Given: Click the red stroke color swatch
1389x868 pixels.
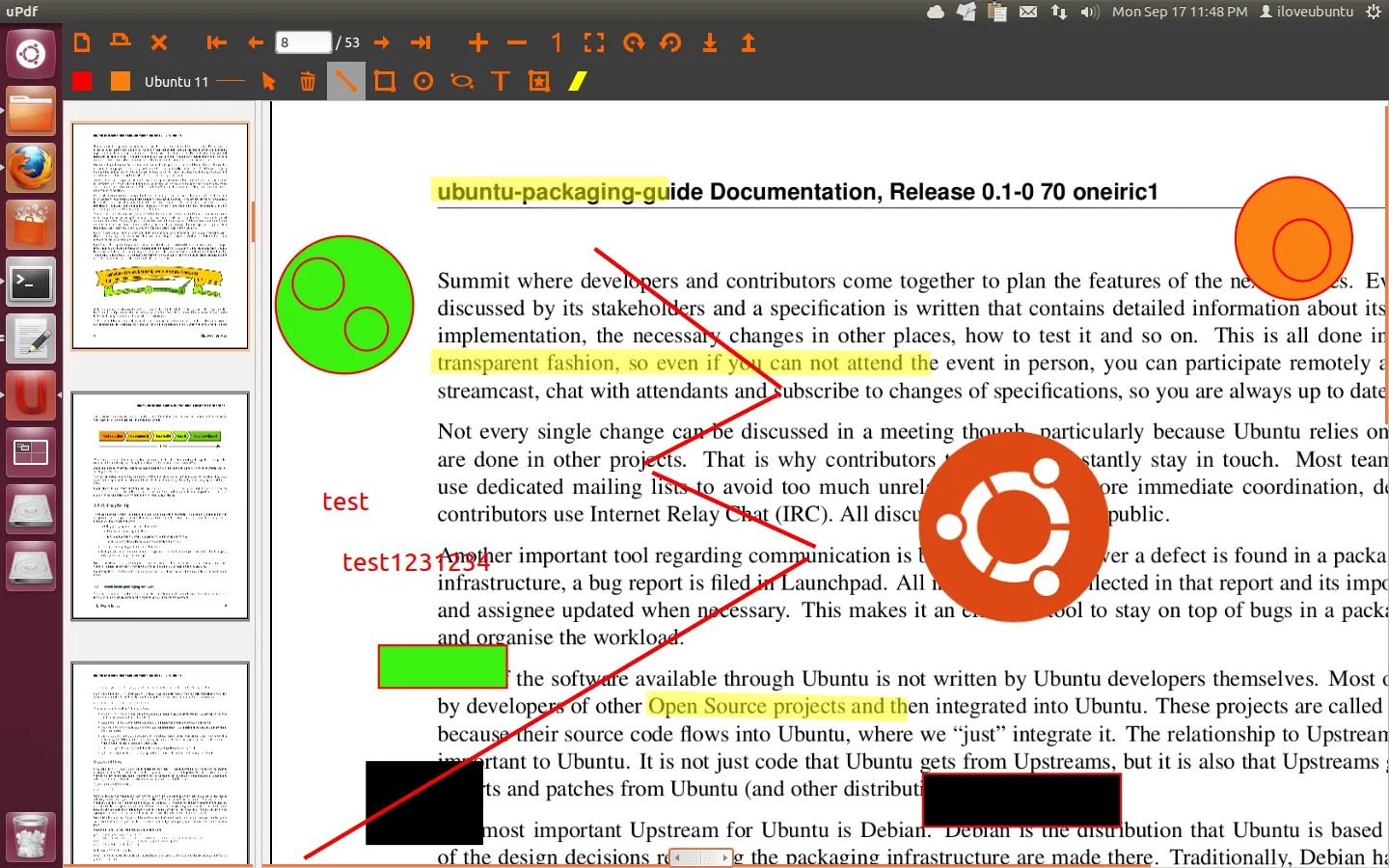Looking at the screenshot, I should (82, 82).
